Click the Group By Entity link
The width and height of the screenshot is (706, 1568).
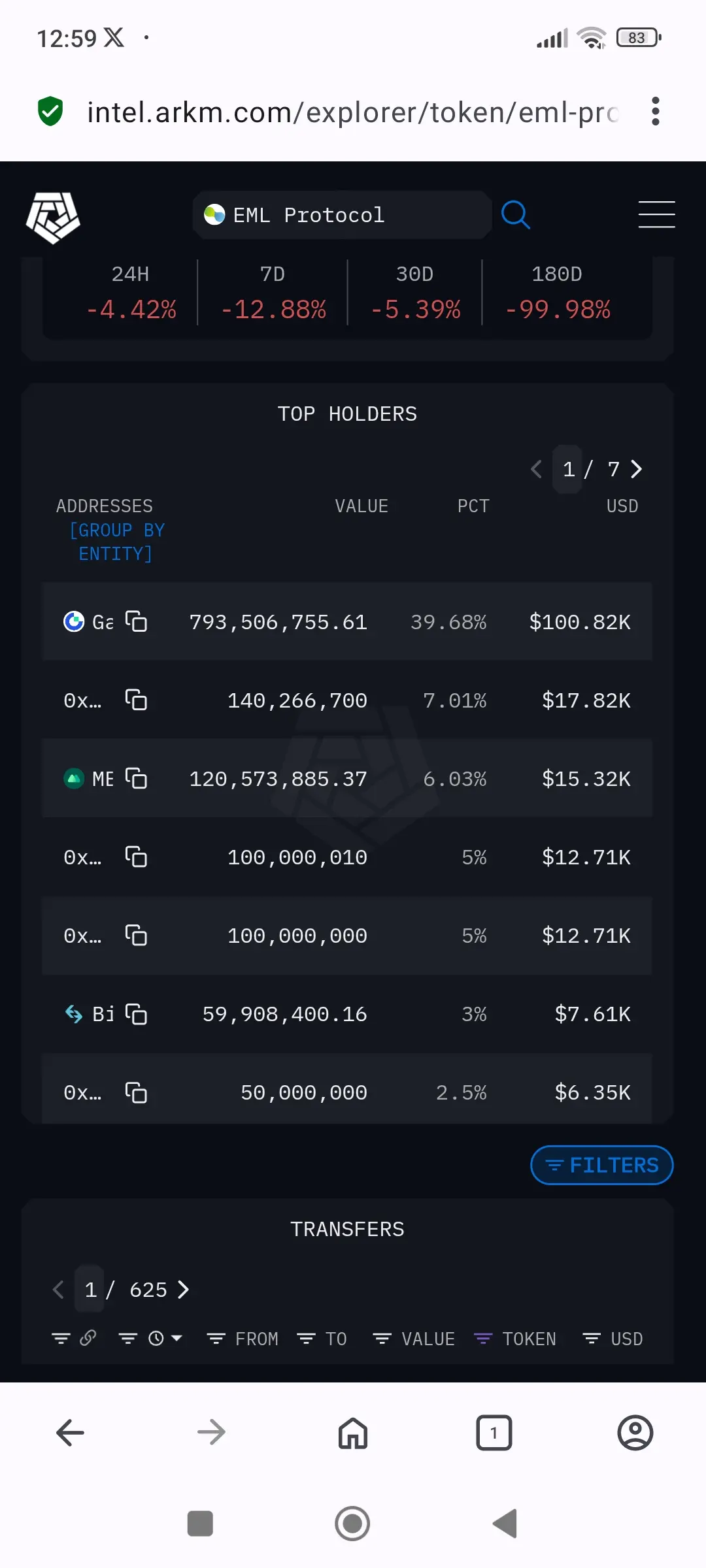116,542
